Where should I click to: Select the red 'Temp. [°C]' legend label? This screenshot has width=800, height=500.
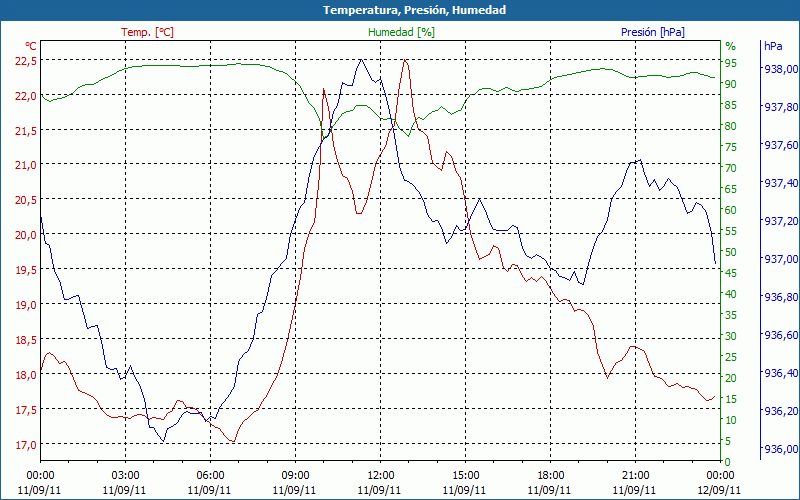click(x=147, y=32)
